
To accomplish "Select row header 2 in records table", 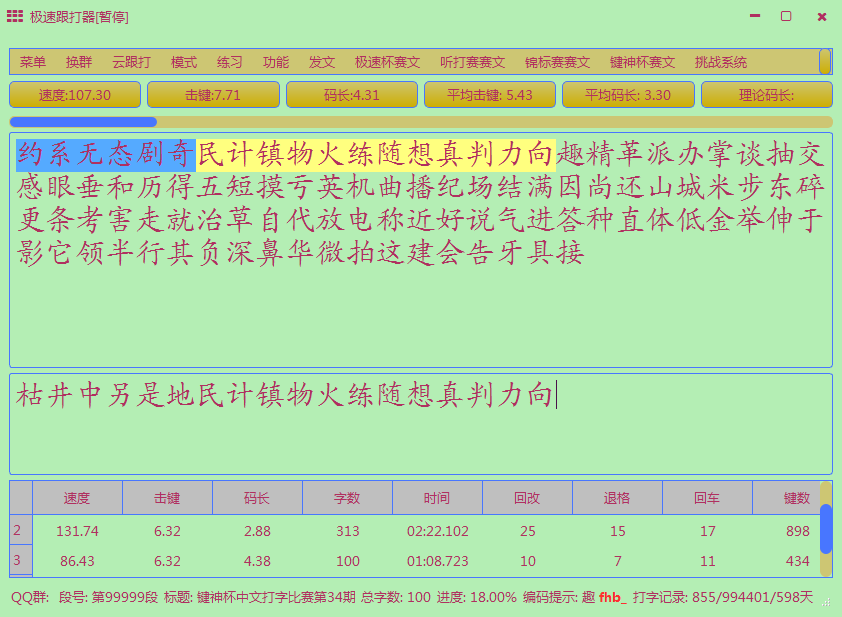I will point(21,530).
